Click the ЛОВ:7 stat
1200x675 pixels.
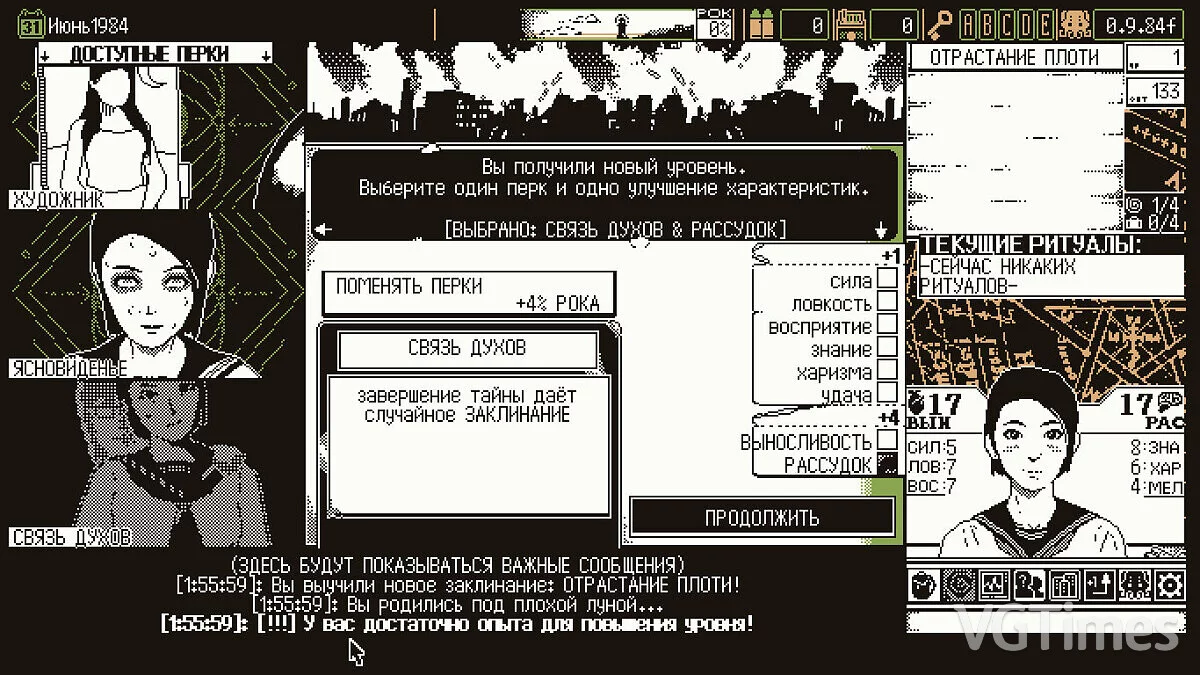point(933,467)
